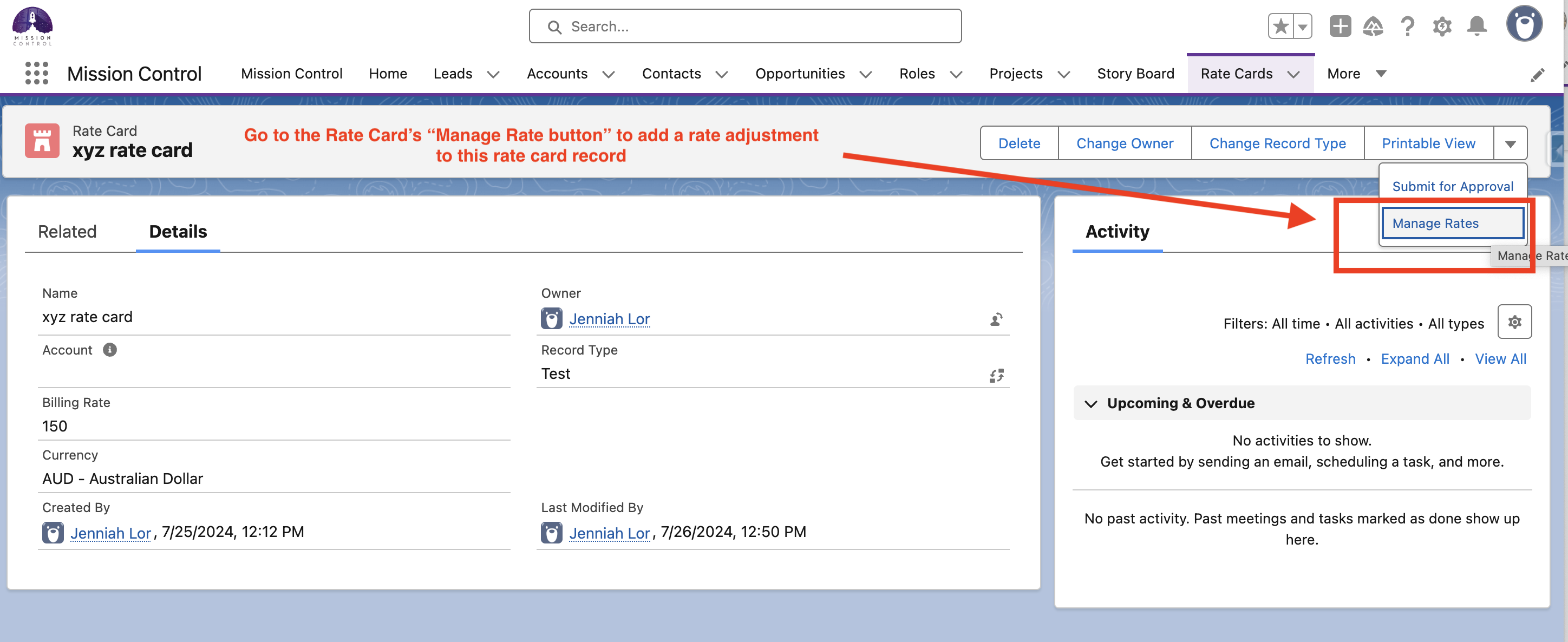Expand the Roles tab dropdown chevron
The height and width of the screenshot is (642, 1568).
[x=956, y=74]
